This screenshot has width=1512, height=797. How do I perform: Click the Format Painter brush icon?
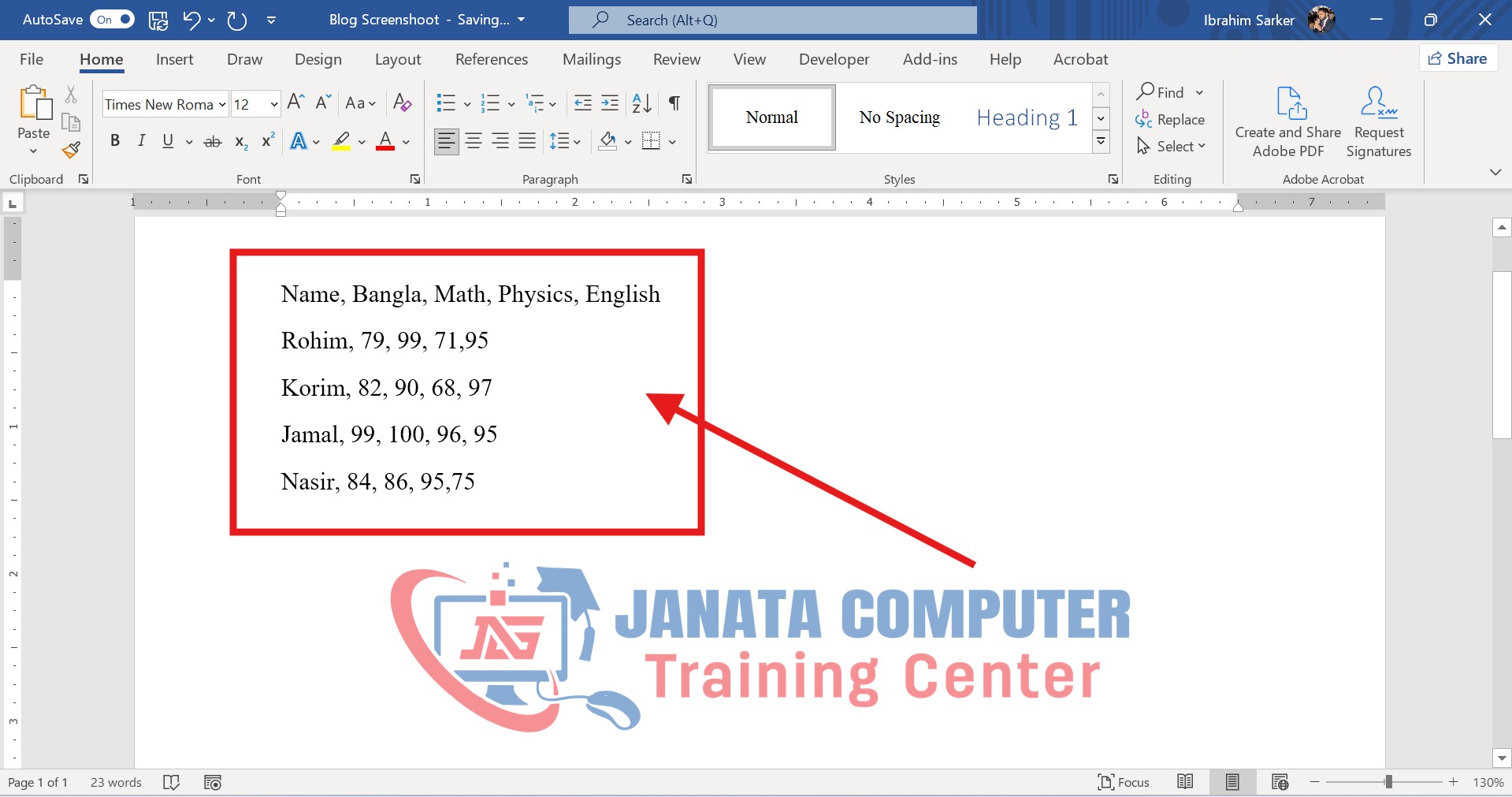[72, 150]
